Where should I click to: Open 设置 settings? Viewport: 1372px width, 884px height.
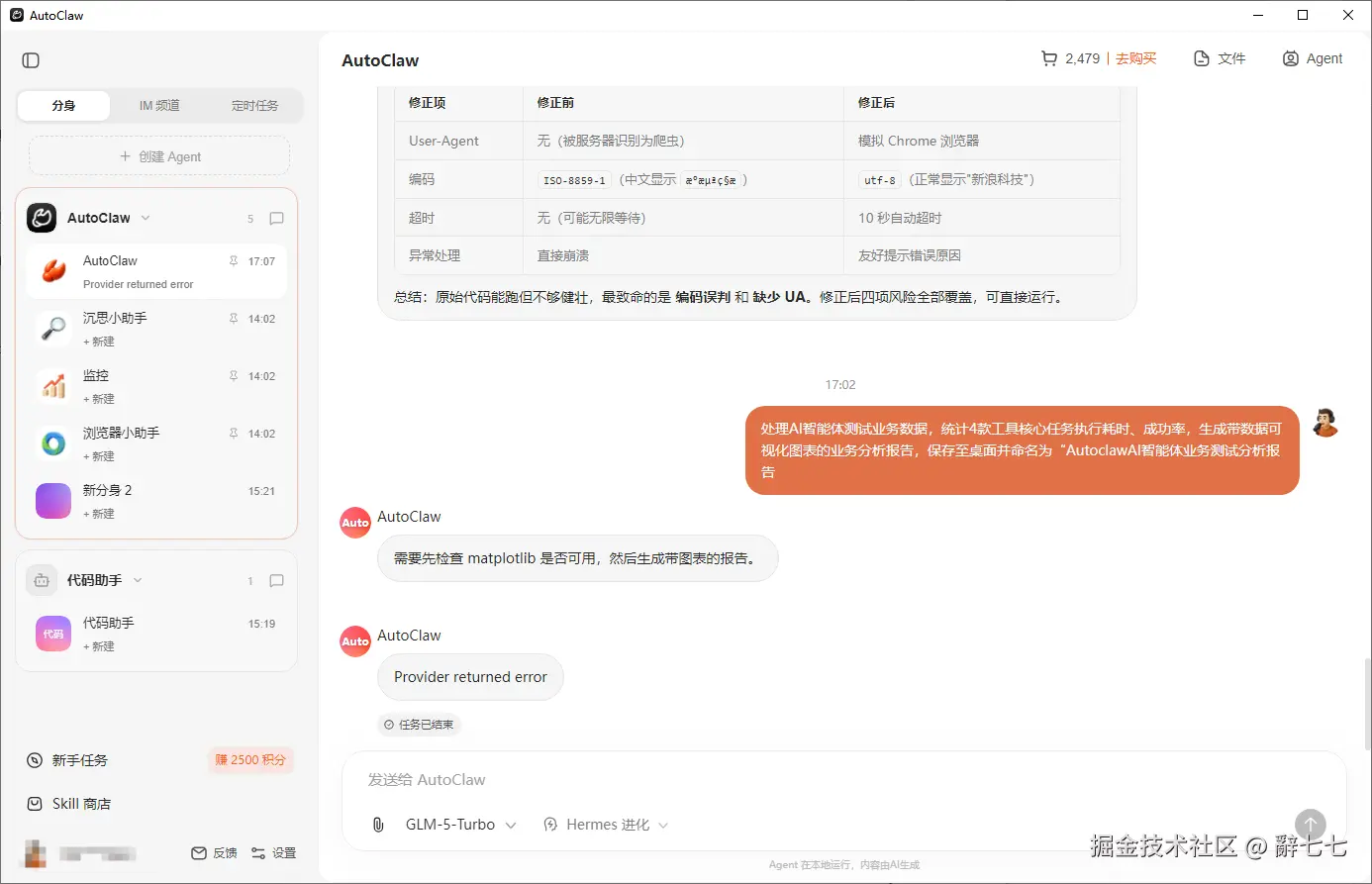click(273, 852)
